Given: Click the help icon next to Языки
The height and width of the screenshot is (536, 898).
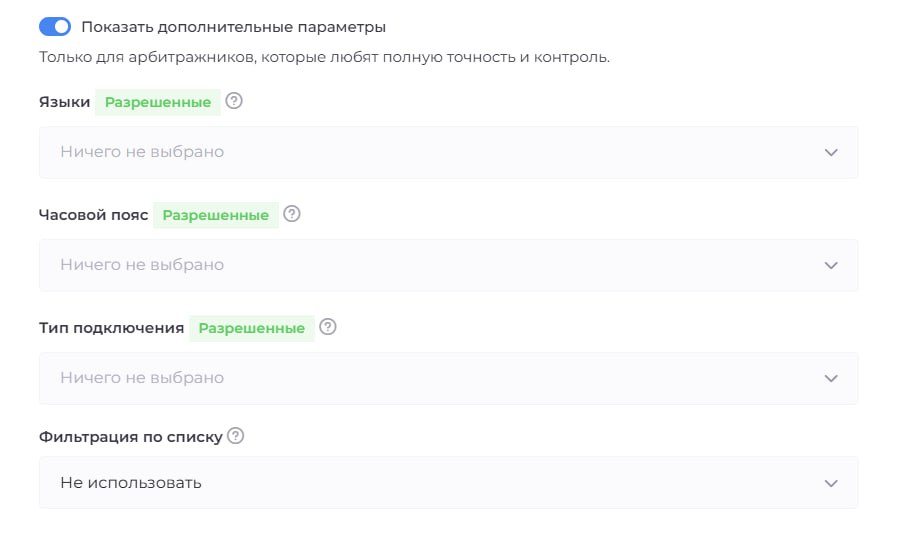Looking at the screenshot, I should click(235, 101).
